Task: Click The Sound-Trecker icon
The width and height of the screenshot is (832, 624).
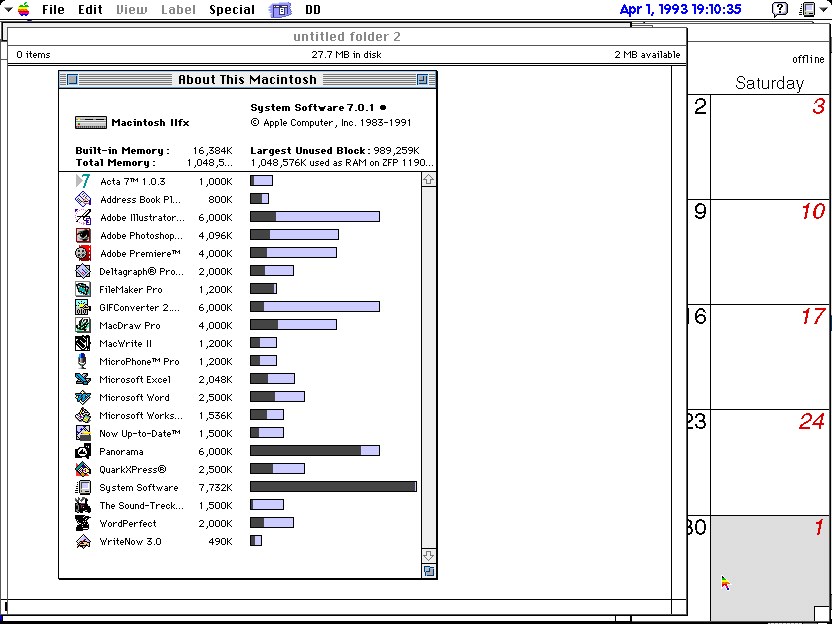Action: [83, 506]
